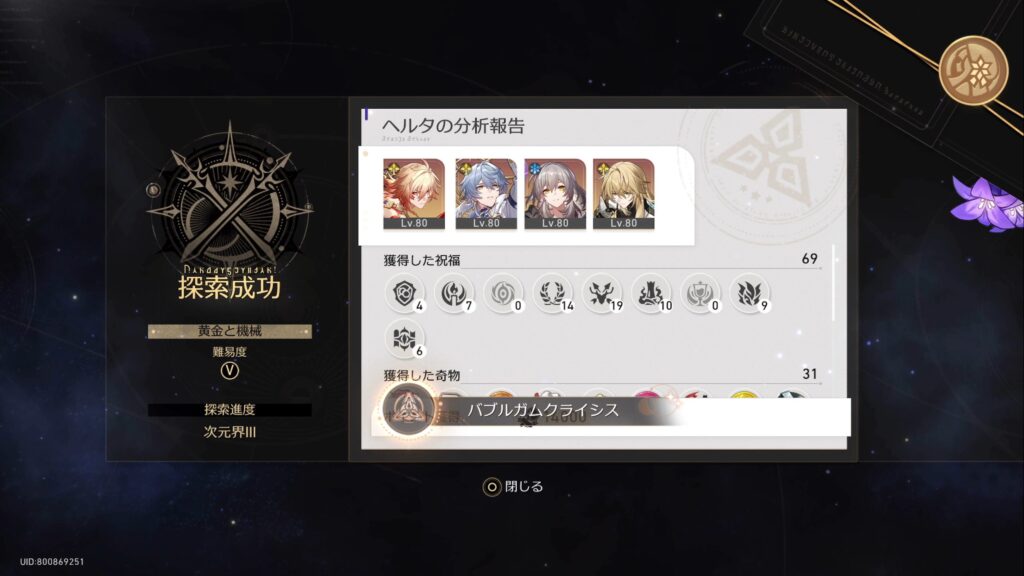
Task: Select the blue-haired Lv.80 character portrait
Action: pos(486,194)
